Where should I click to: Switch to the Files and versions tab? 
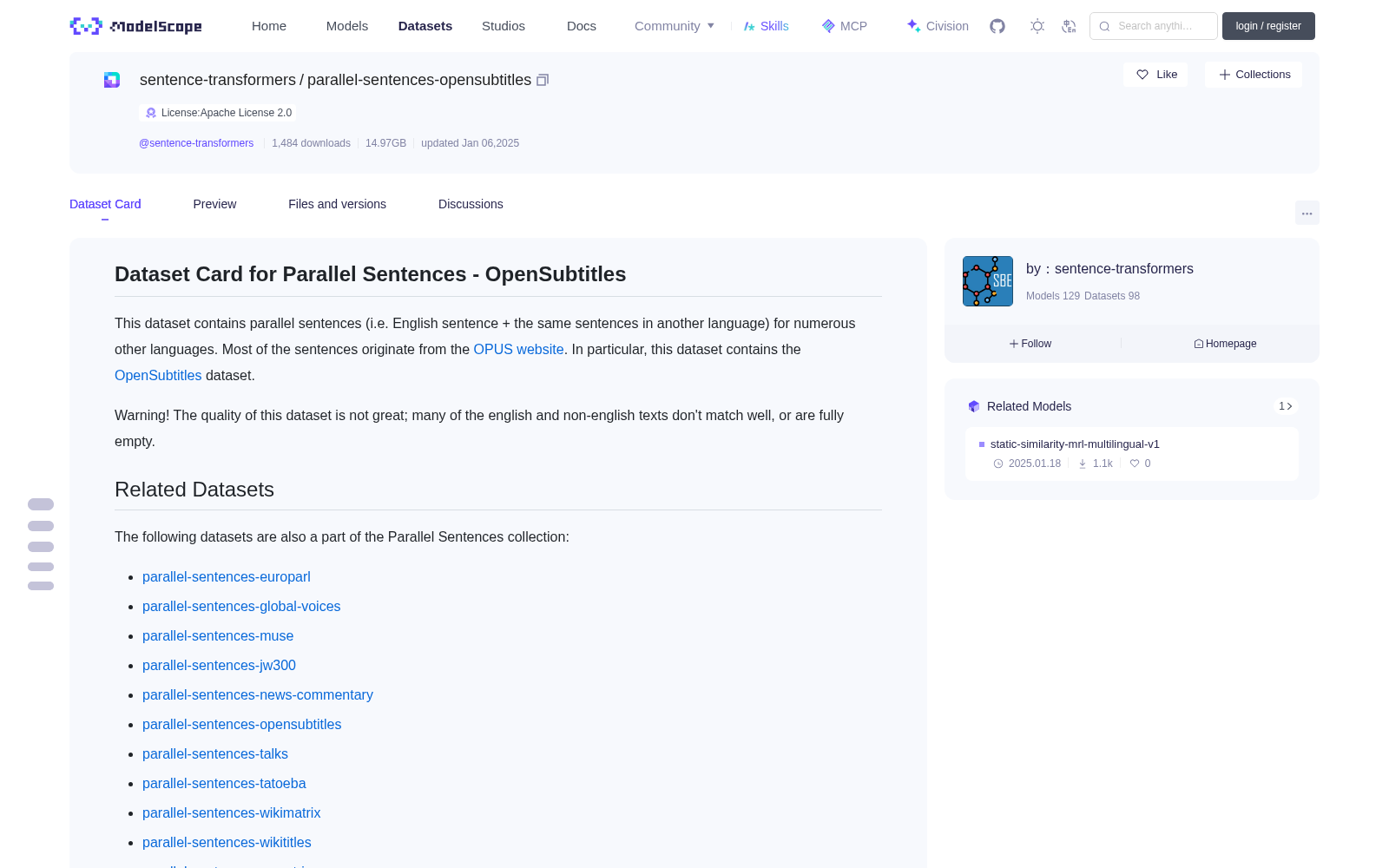(337, 204)
